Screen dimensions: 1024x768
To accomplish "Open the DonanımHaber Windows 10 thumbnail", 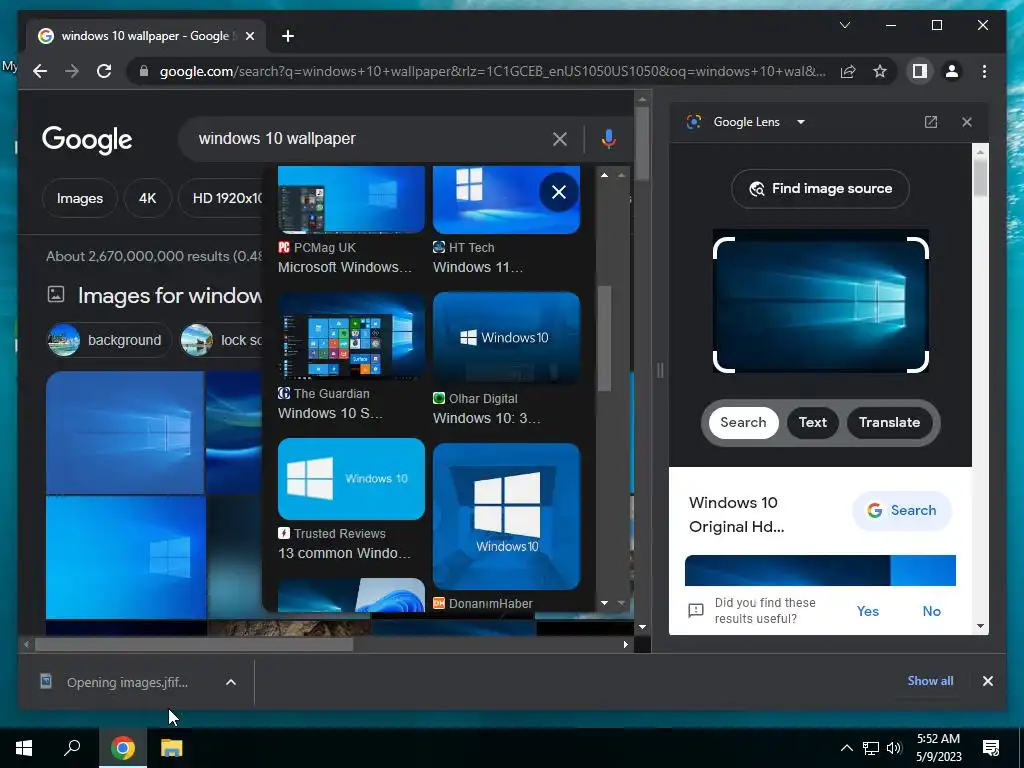I will click(x=506, y=517).
